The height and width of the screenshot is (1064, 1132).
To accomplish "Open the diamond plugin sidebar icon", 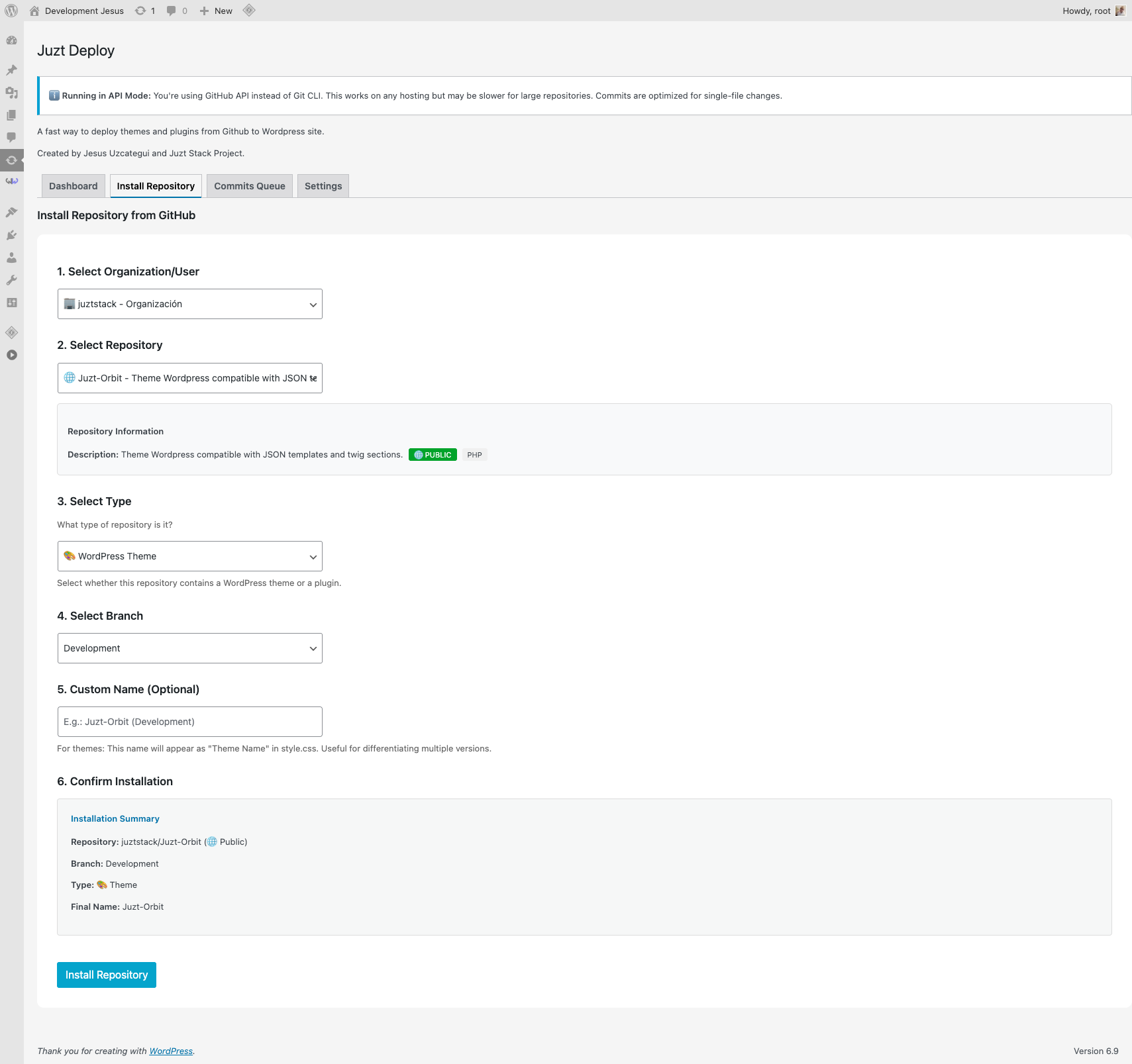I will pos(11,332).
